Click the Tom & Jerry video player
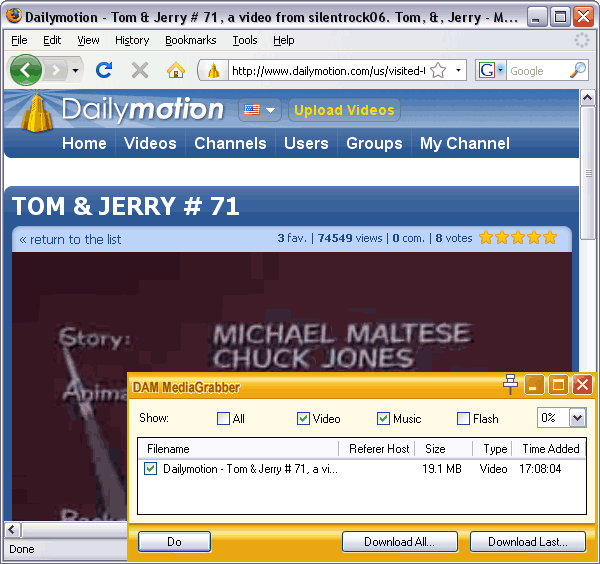This screenshot has height=564, width=600. [x=292, y=312]
